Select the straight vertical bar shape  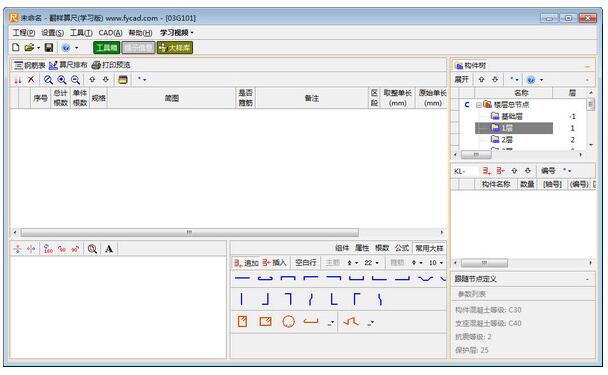click(x=242, y=299)
